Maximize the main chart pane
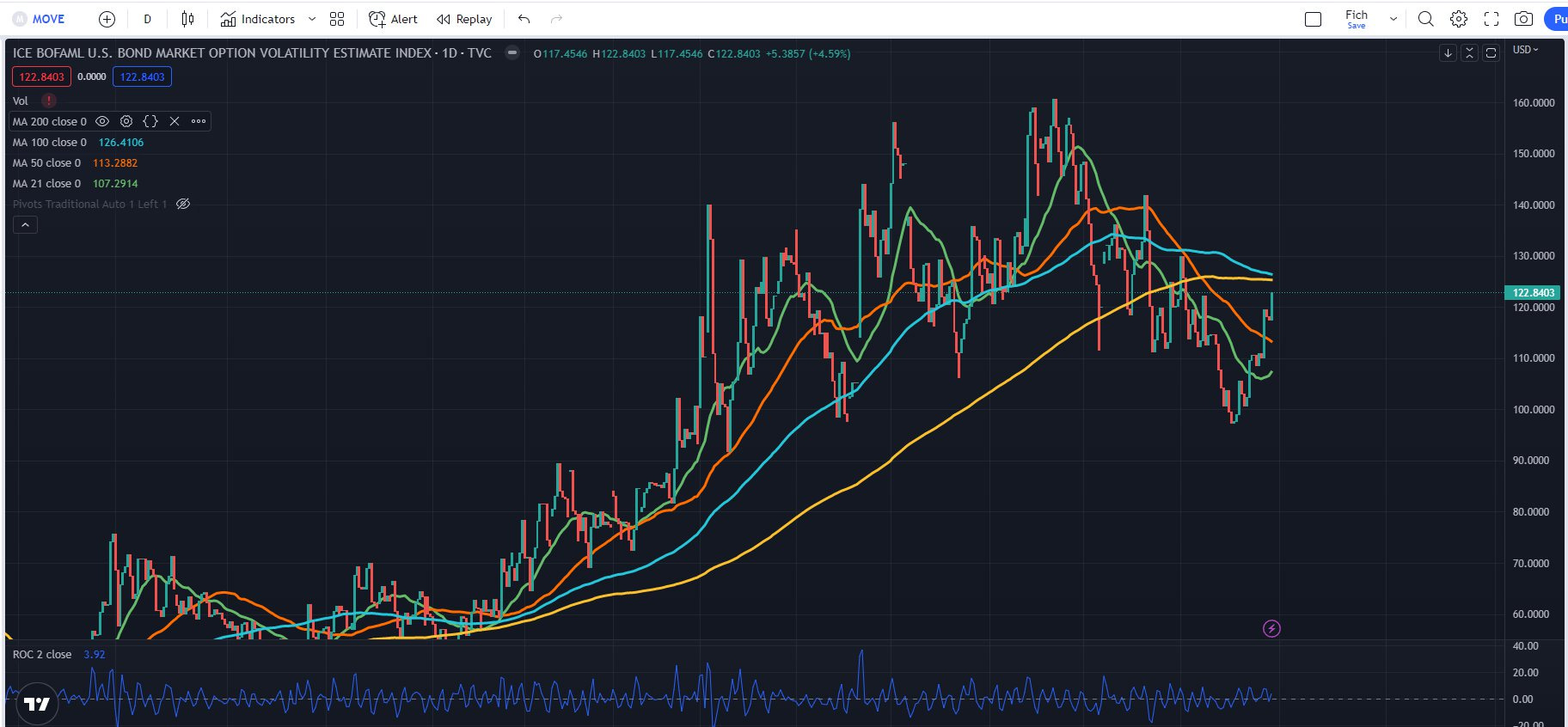The height and width of the screenshot is (727, 1568). 1491,52
